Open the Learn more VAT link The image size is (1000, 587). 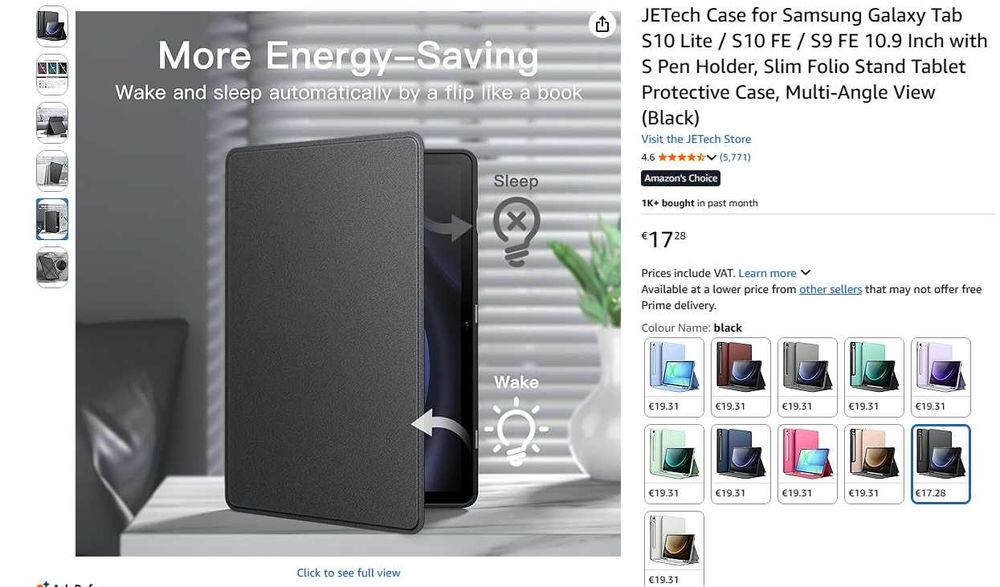pyautogui.click(x=767, y=273)
